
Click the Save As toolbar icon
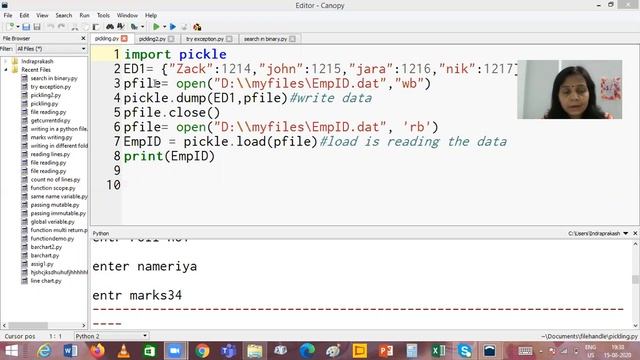(x=37, y=27)
